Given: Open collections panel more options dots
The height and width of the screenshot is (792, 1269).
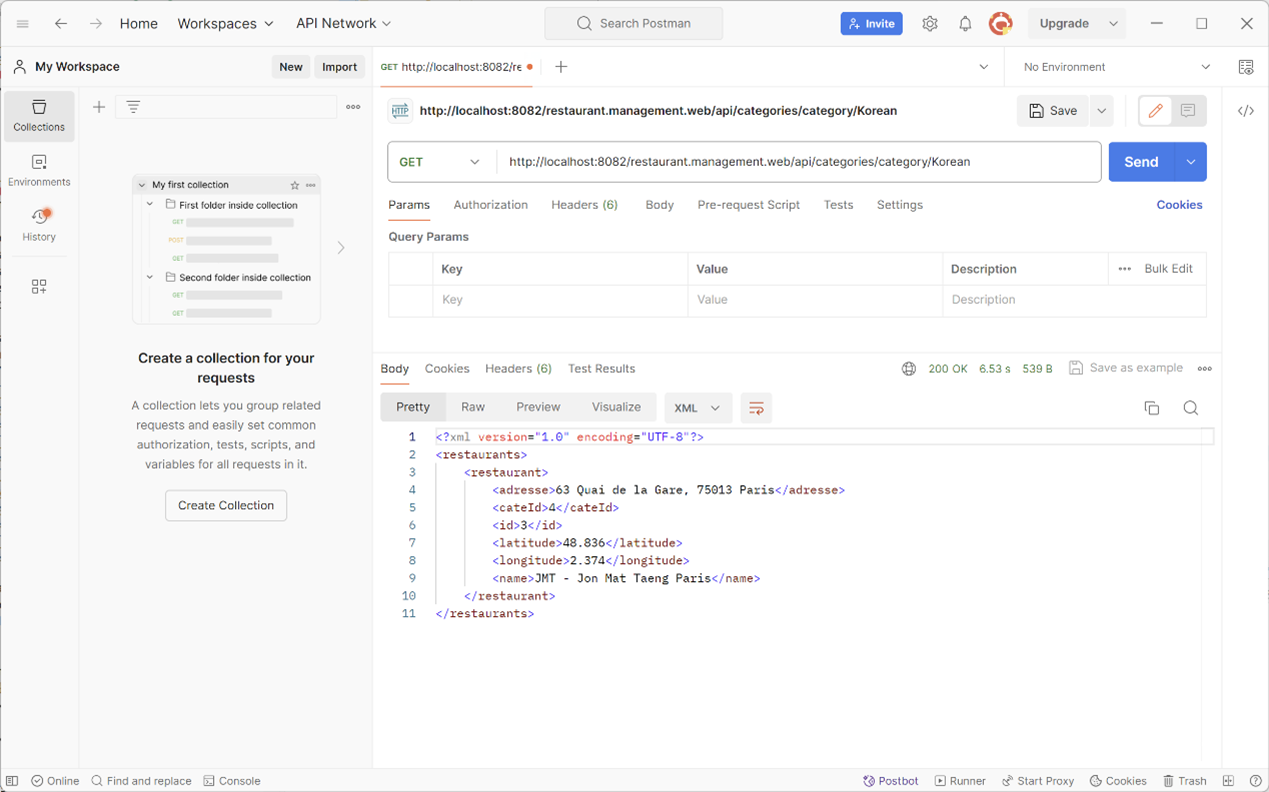Looking at the screenshot, I should click(353, 107).
